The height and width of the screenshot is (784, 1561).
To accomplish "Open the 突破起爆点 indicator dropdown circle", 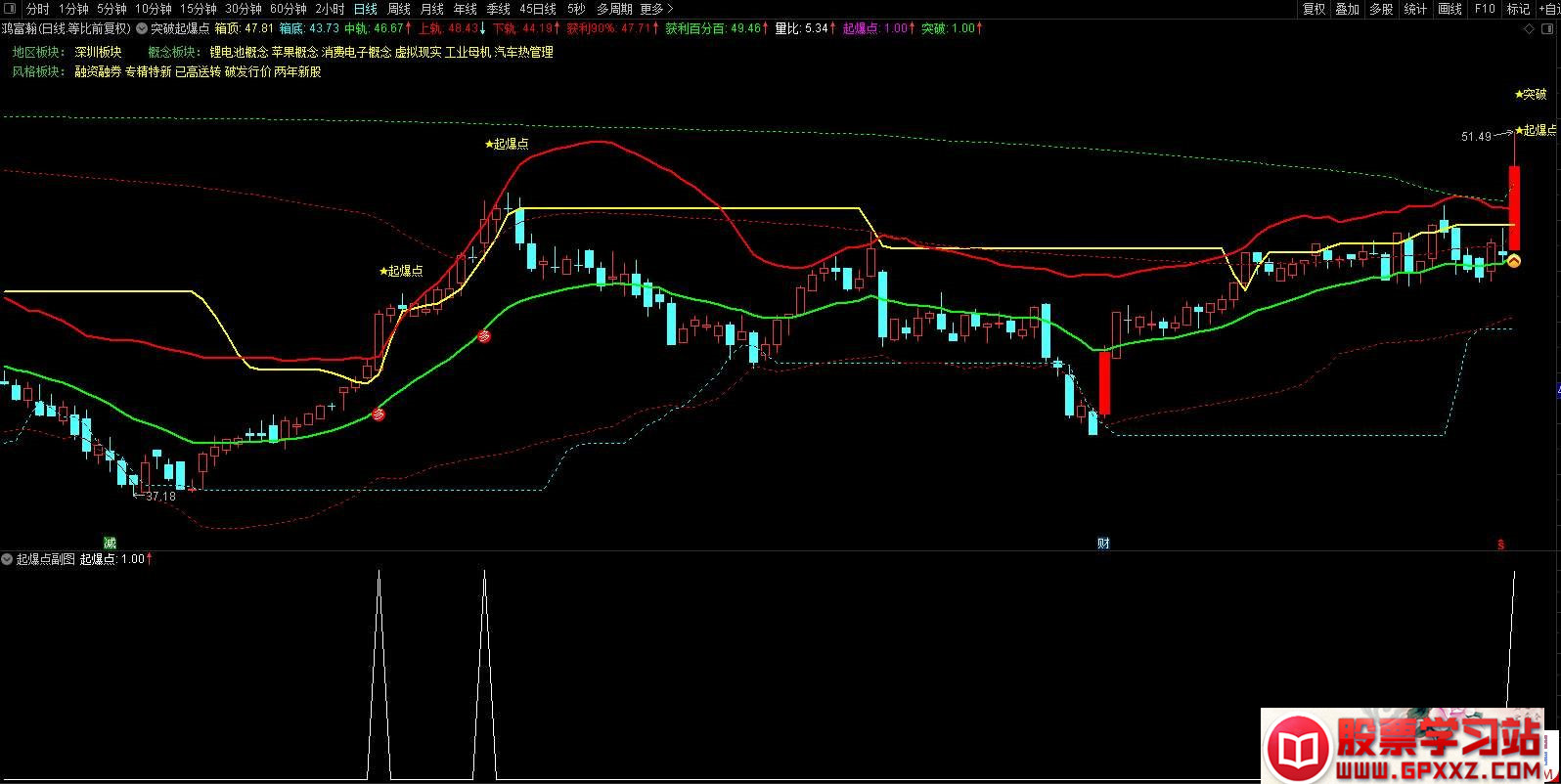I will pyautogui.click(x=142, y=28).
